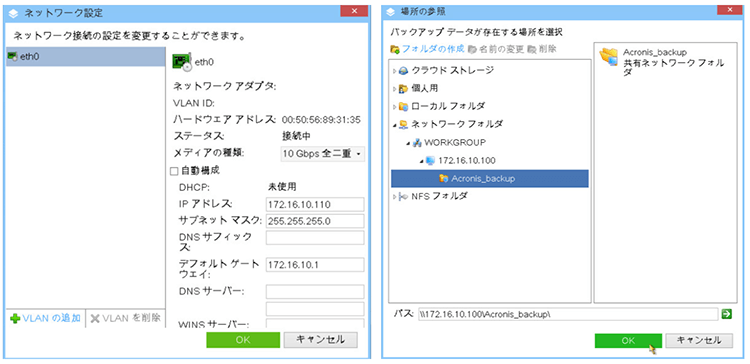Click the cloud storage icon
Viewport: 750px width, 364px height.
[x=404, y=71]
